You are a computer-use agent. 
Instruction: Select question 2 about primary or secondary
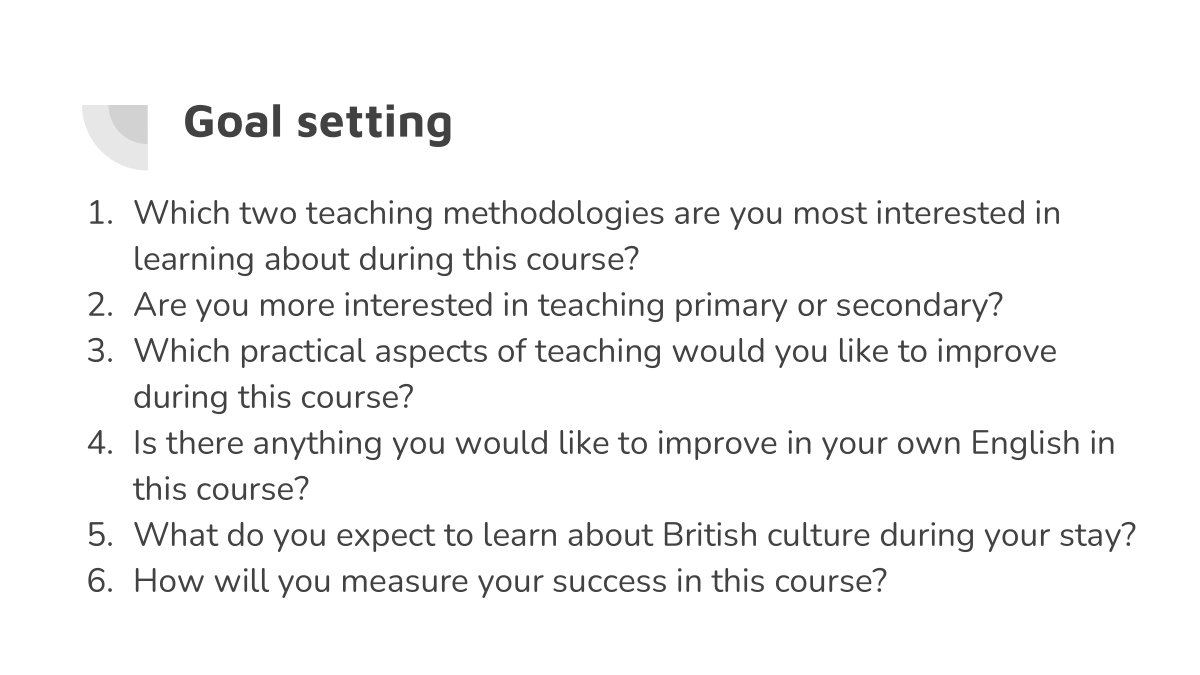click(568, 305)
